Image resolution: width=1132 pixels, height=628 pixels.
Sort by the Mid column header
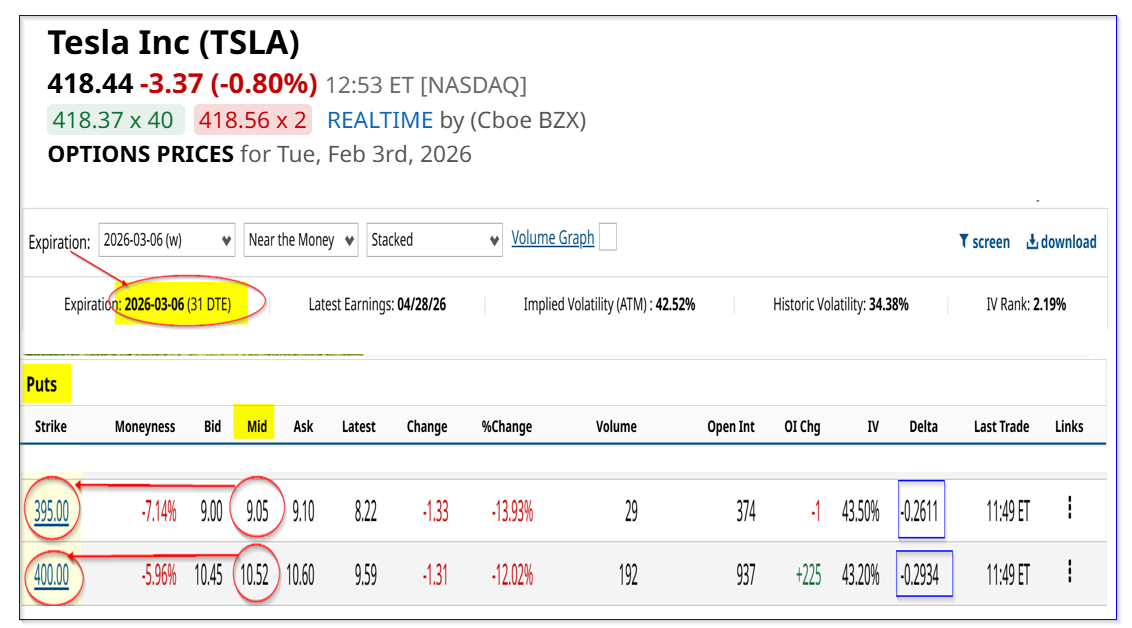[x=257, y=426]
